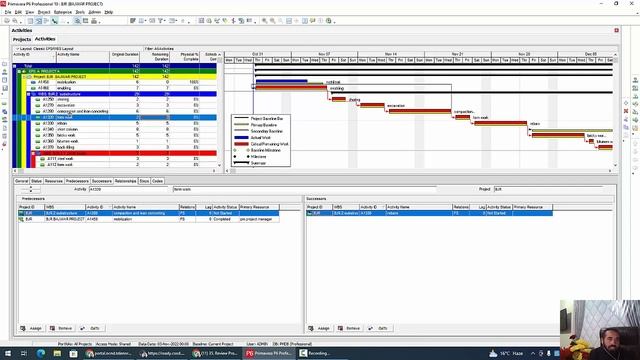The height and width of the screenshot is (360, 640).
Task: Open the General details tab
Action: click(x=21, y=181)
